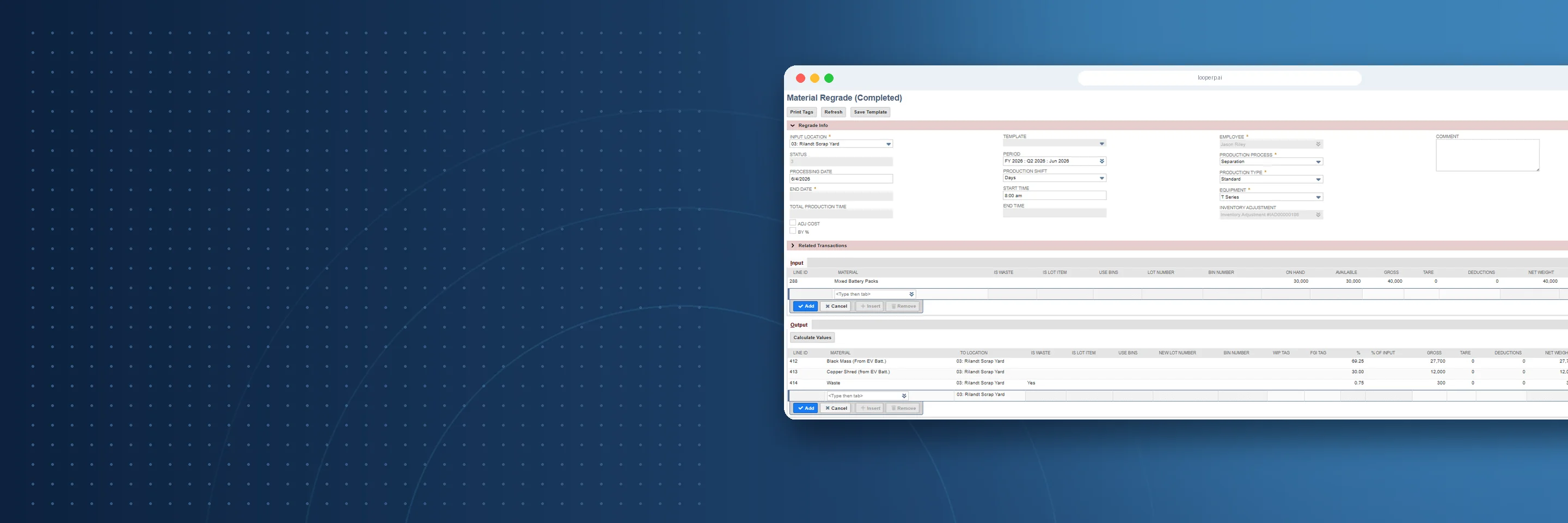The height and width of the screenshot is (523, 1568).
Task: Refresh the Material Regrade record
Action: pos(834,112)
